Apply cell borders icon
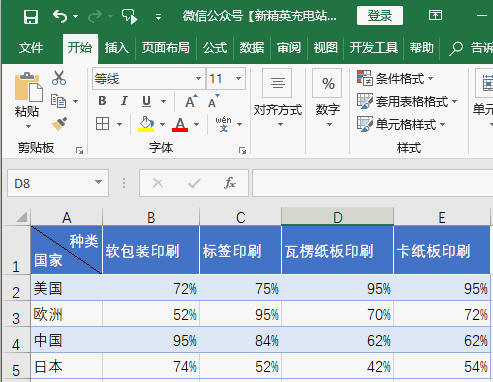The height and width of the screenshot is (382, 493). (x=102, y=124)
